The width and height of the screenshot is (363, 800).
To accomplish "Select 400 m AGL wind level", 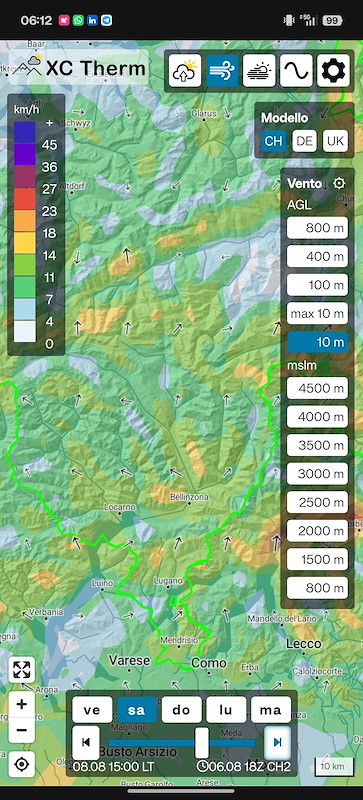I will tap(318, 256).
